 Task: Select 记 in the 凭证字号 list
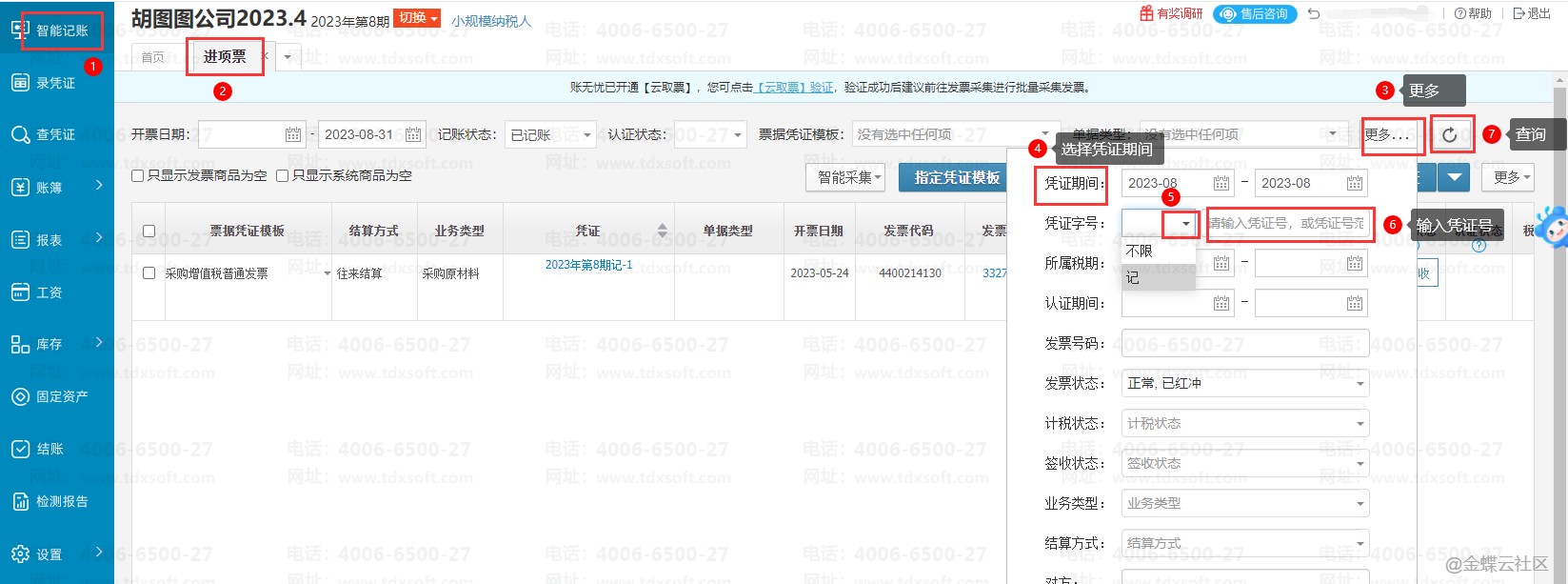pyautogui.click(x=1133, y=277)
